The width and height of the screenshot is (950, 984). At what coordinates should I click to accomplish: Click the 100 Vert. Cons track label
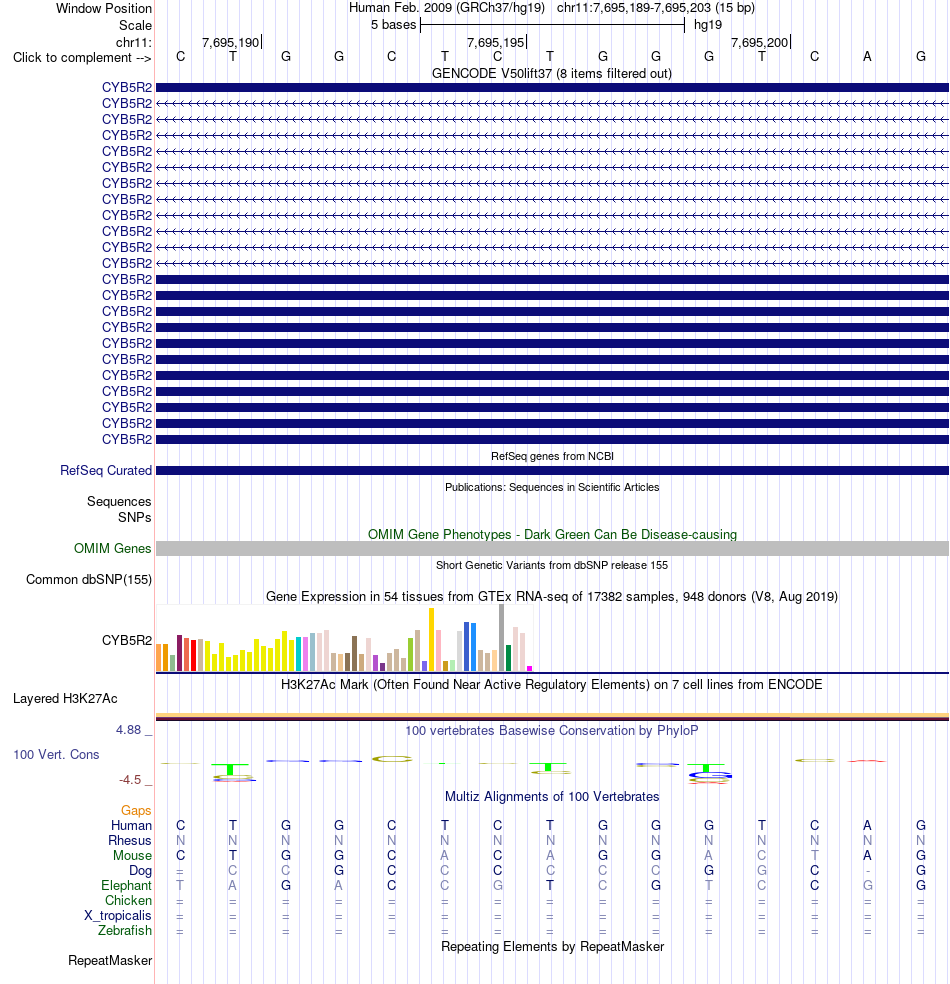click(x=56, y=754)
